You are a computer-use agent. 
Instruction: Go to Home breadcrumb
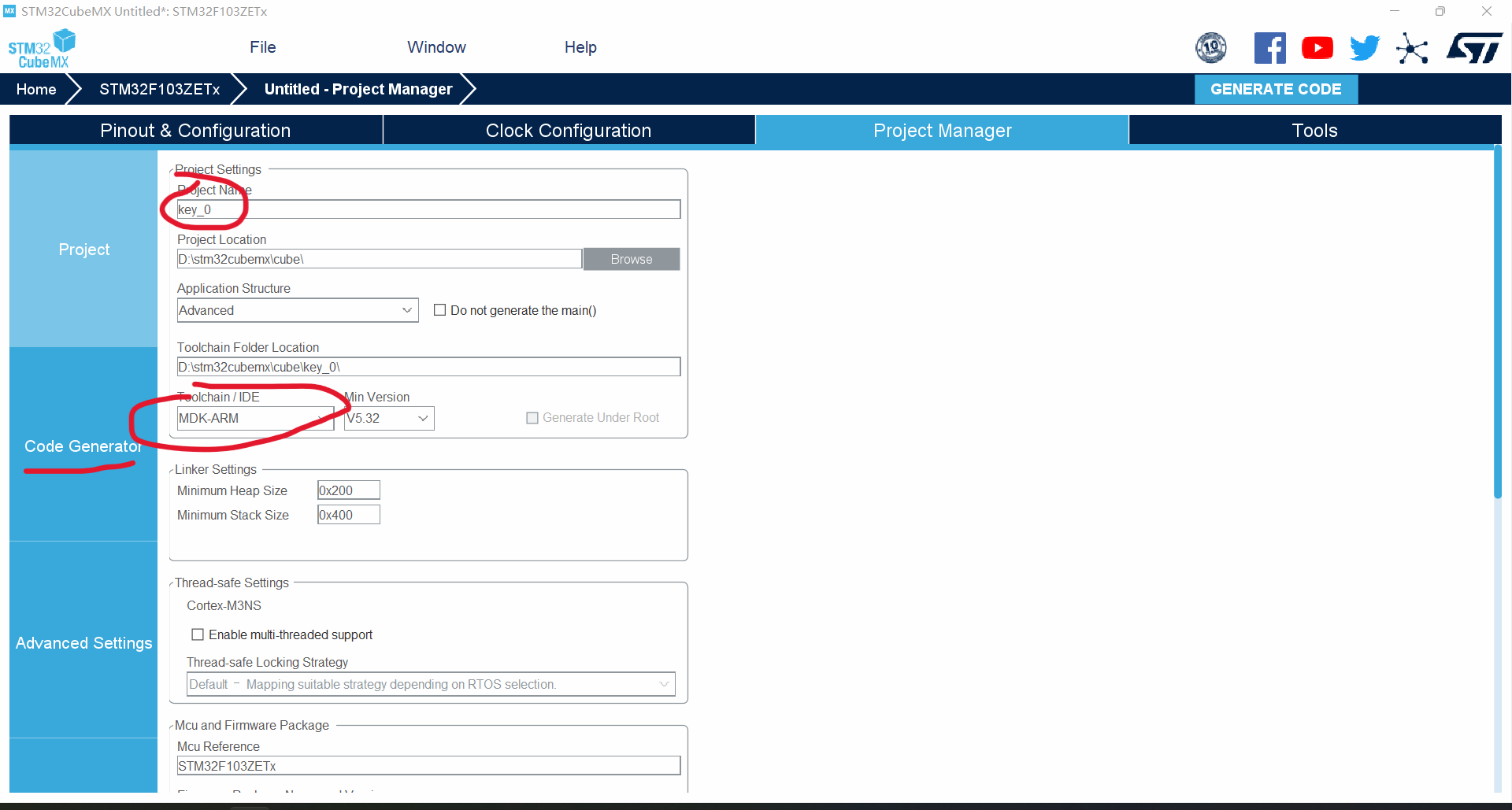(x=36, y=89)
